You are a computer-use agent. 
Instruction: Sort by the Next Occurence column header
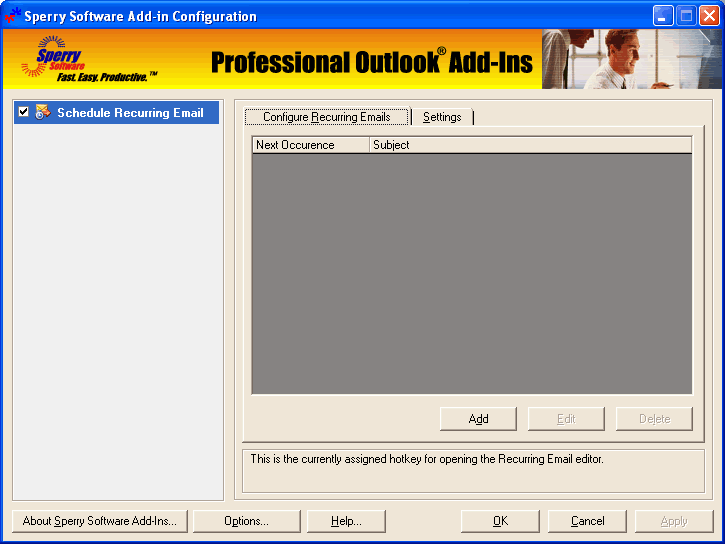(x=311, y=145)
